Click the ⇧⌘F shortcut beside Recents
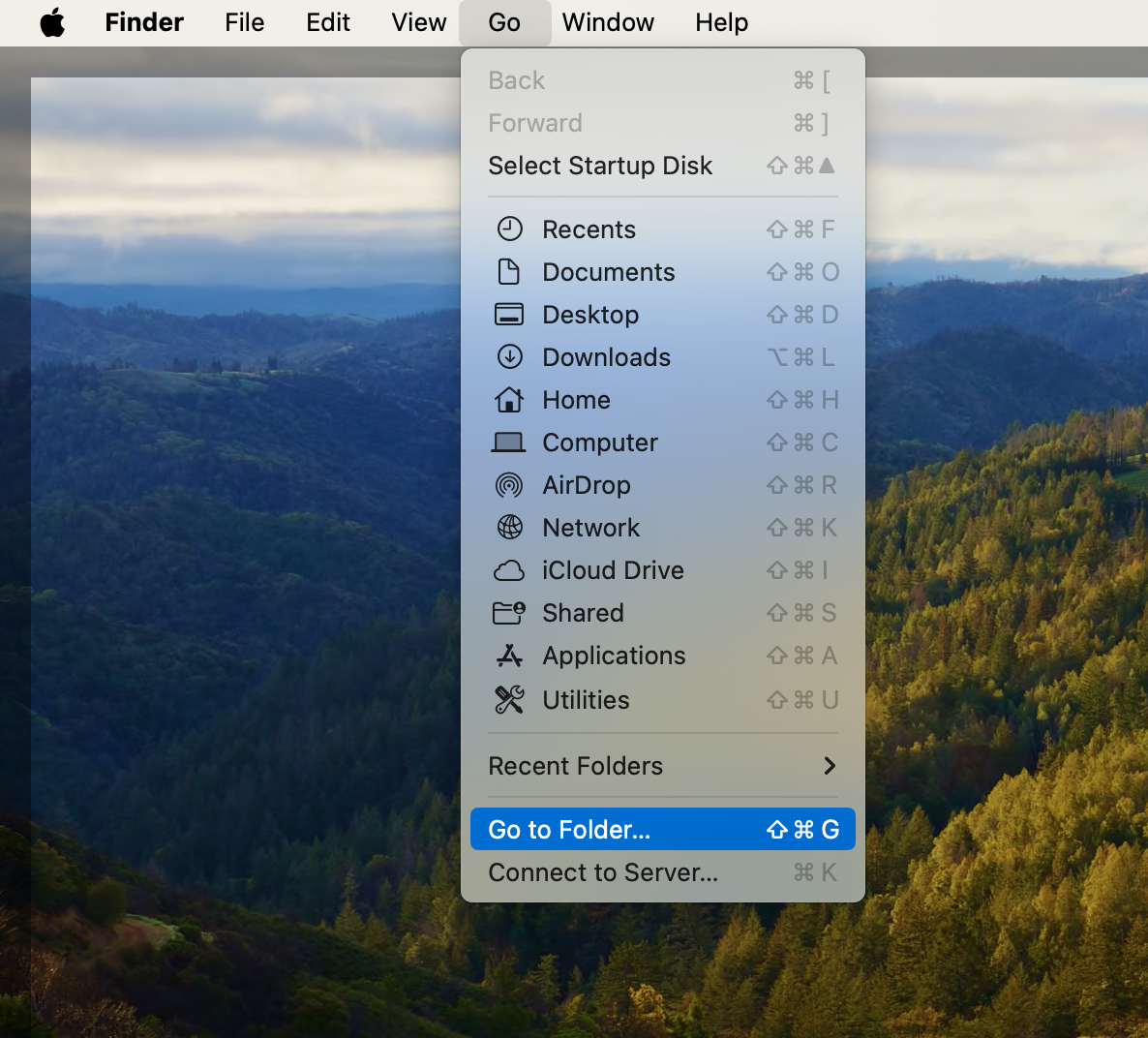The height and width of the screenshot is (1038, 1148). click(801, 229)
